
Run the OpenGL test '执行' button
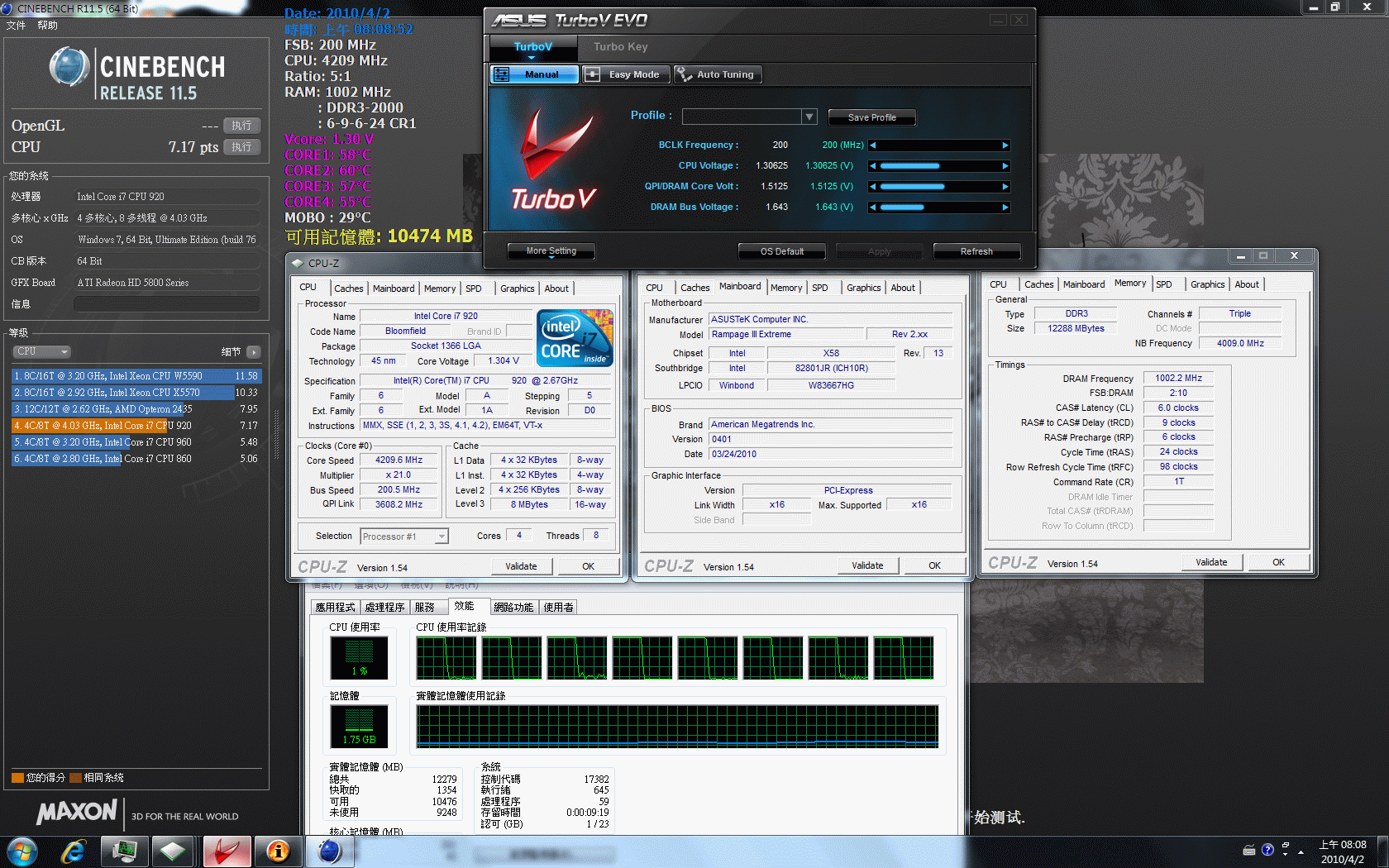241,126
